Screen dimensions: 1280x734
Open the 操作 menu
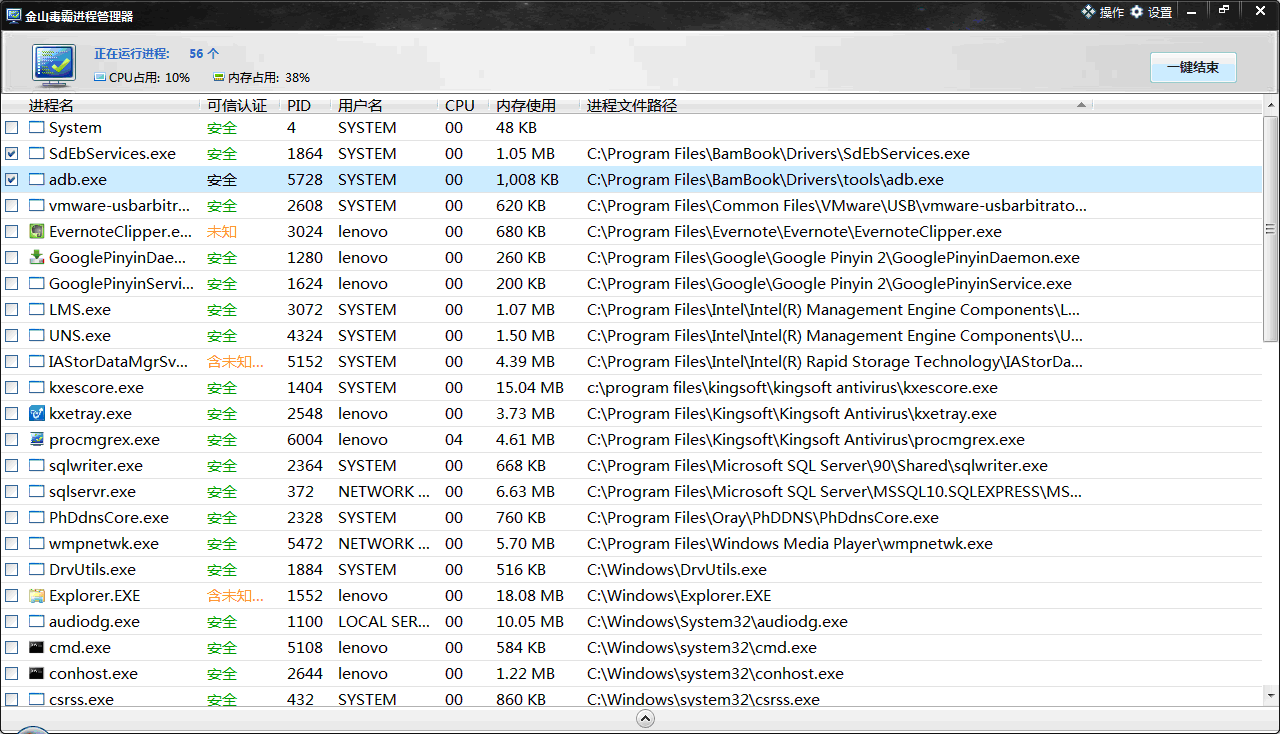1103,12
